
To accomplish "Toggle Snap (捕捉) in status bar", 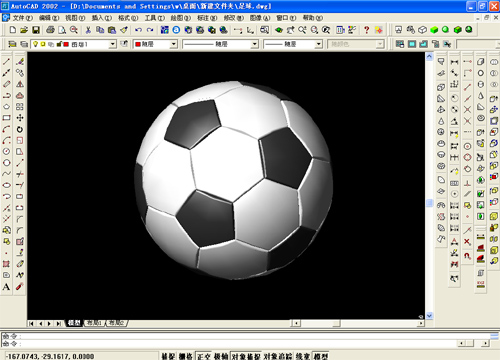I will coord(168,356).
